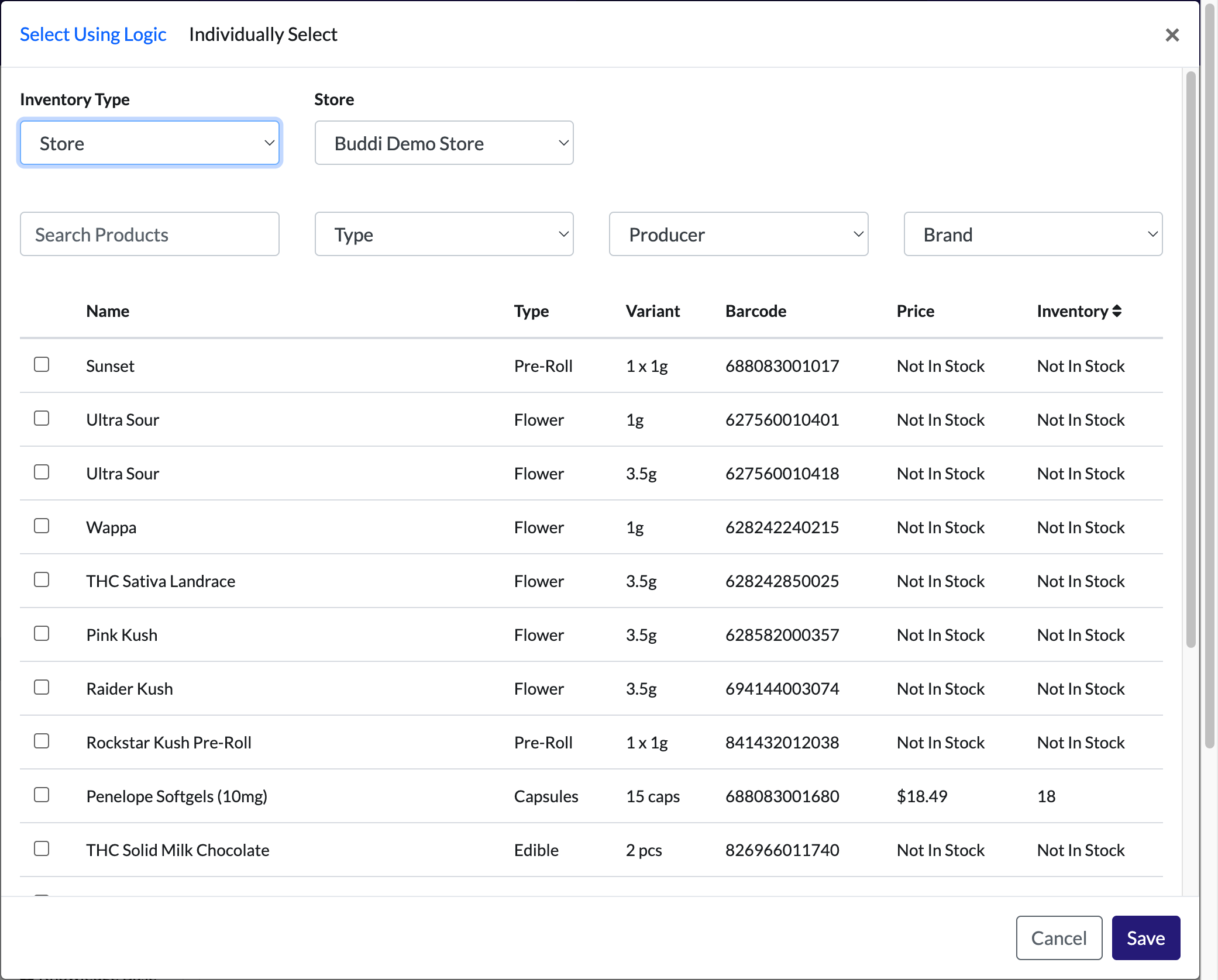Sort table by Inventory column arrows
Image resolution: width=1218 pixels, height=980 pixels.
(x=1117, y=311)
